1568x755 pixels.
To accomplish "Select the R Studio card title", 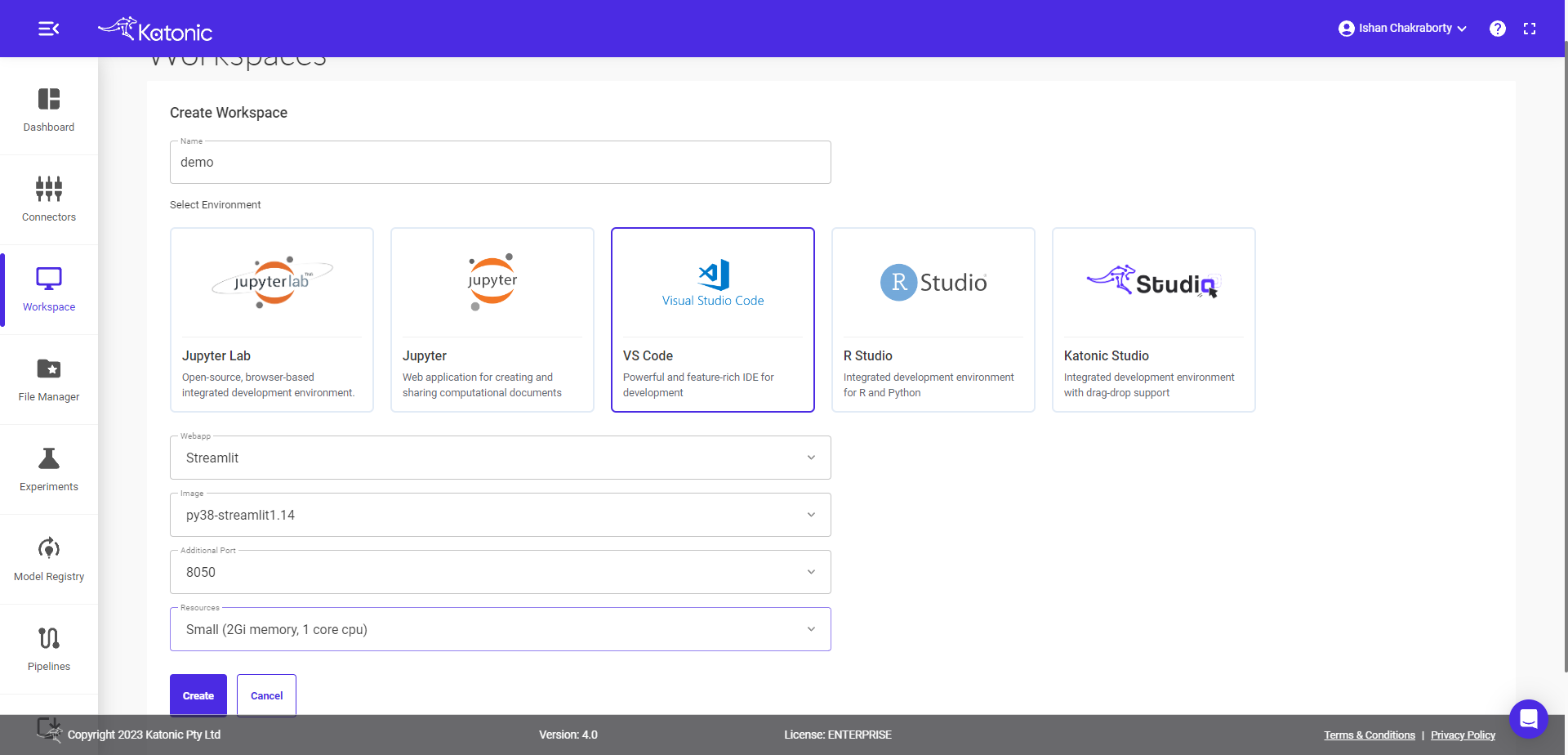I will [x=867, y=355].
